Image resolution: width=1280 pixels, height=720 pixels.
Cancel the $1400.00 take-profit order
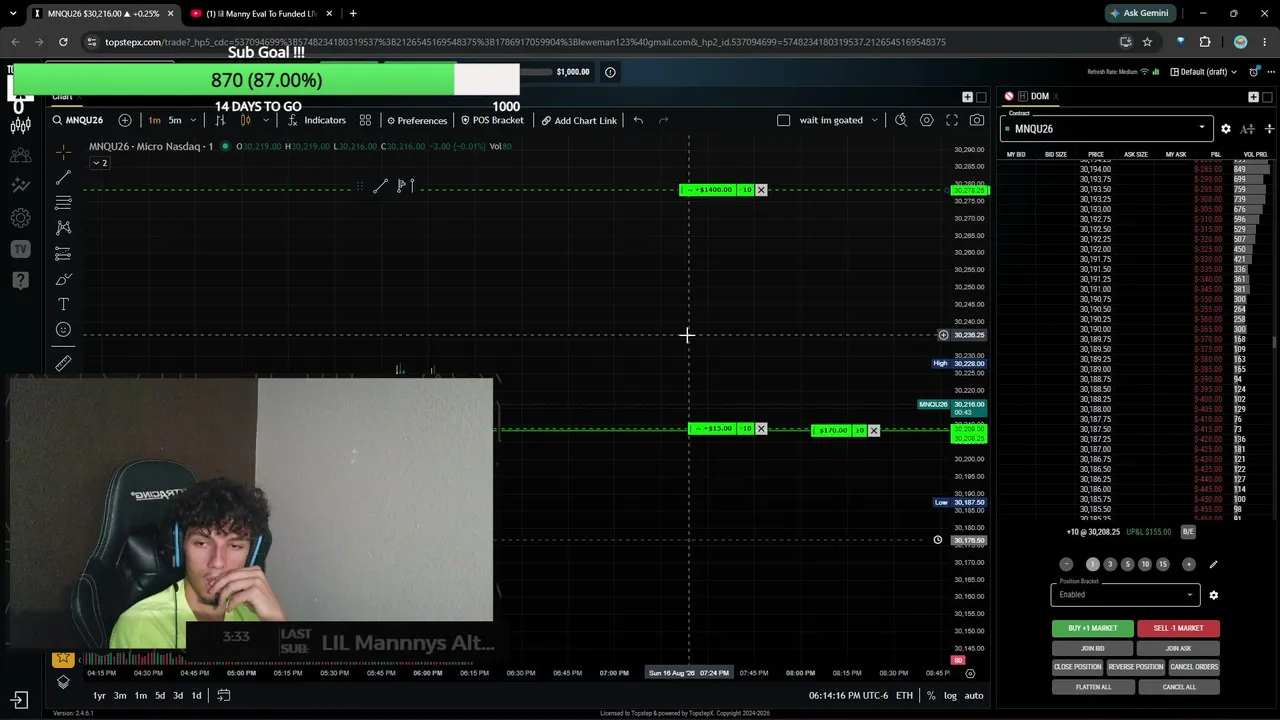[x=761, y=189]
